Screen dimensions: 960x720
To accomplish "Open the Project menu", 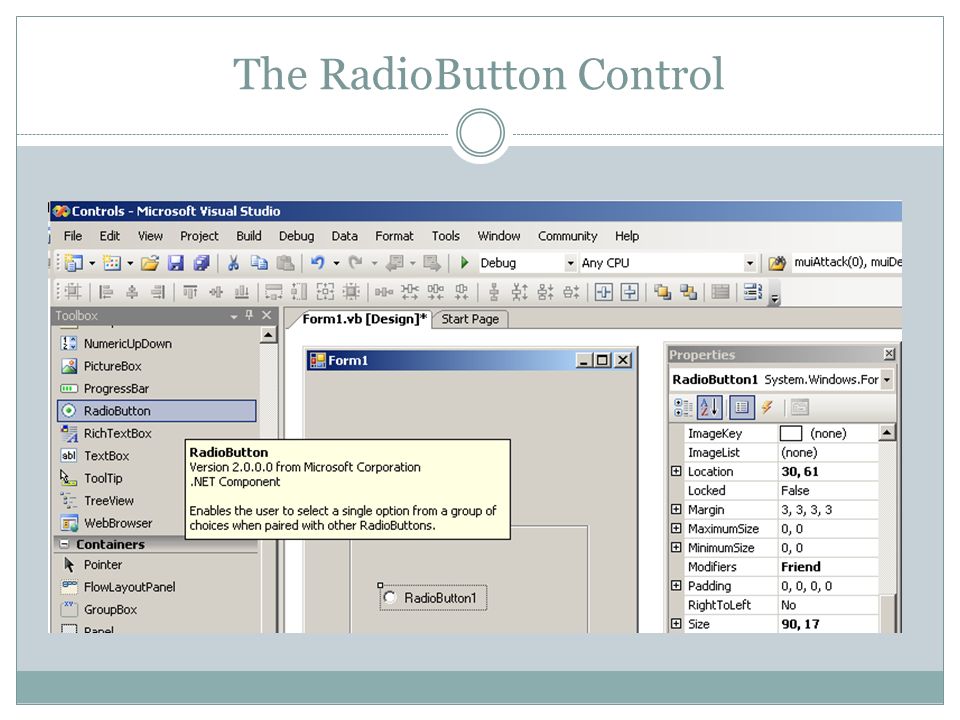I will (x=199, y=236).
